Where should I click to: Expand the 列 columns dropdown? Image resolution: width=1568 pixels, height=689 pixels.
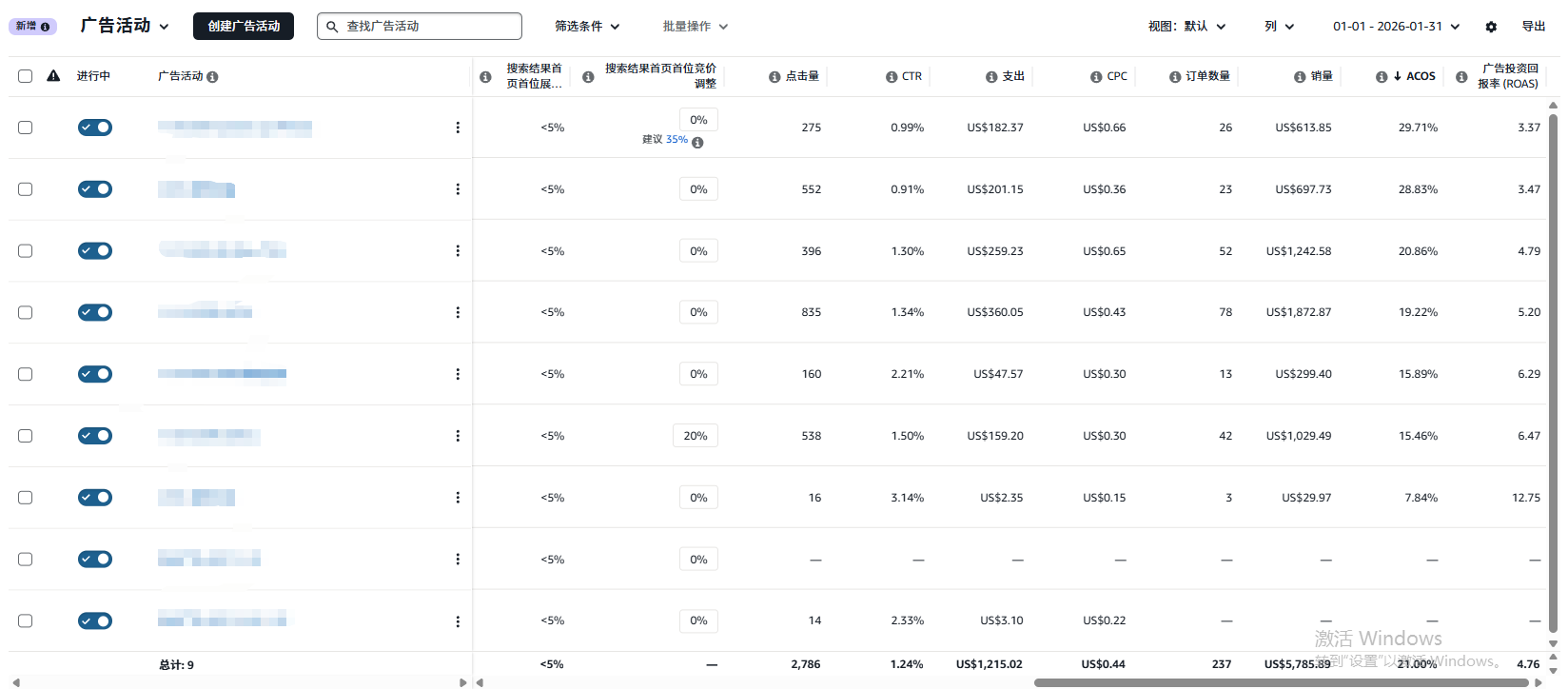point(1279,27)
